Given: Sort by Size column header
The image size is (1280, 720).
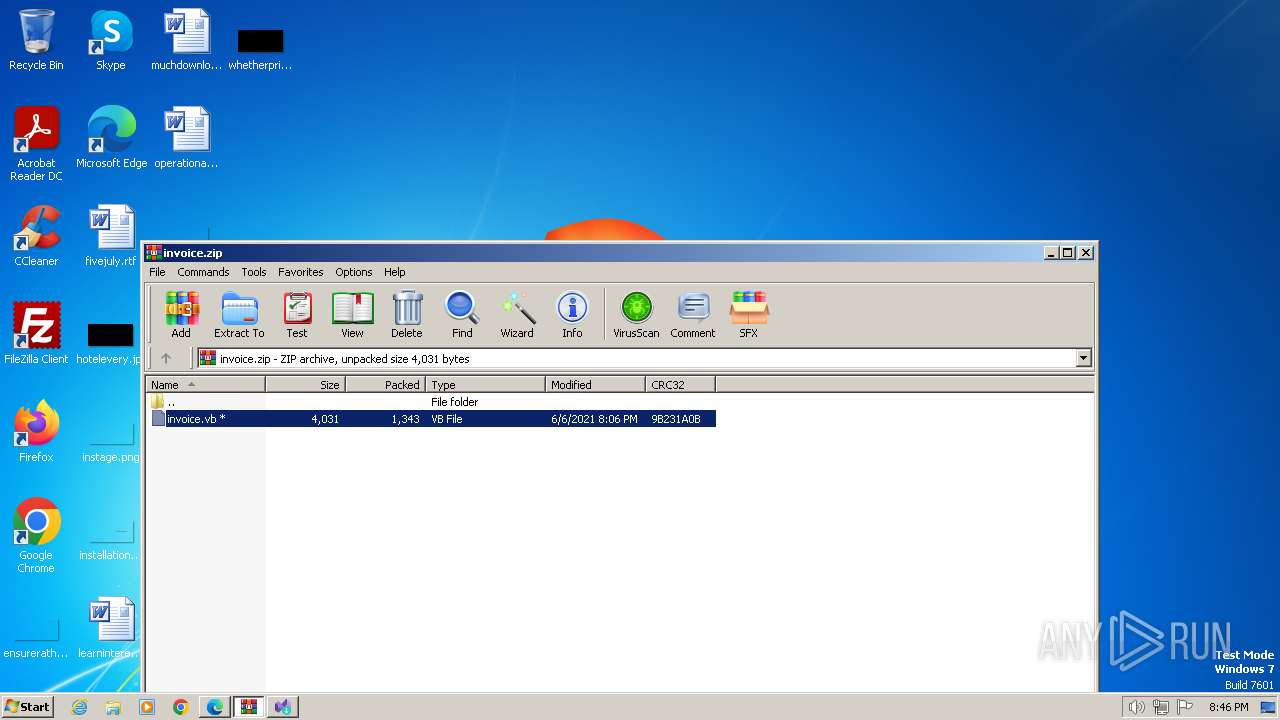Looking at the screenshot, I should pyautogui.click(x=306, y=384).
